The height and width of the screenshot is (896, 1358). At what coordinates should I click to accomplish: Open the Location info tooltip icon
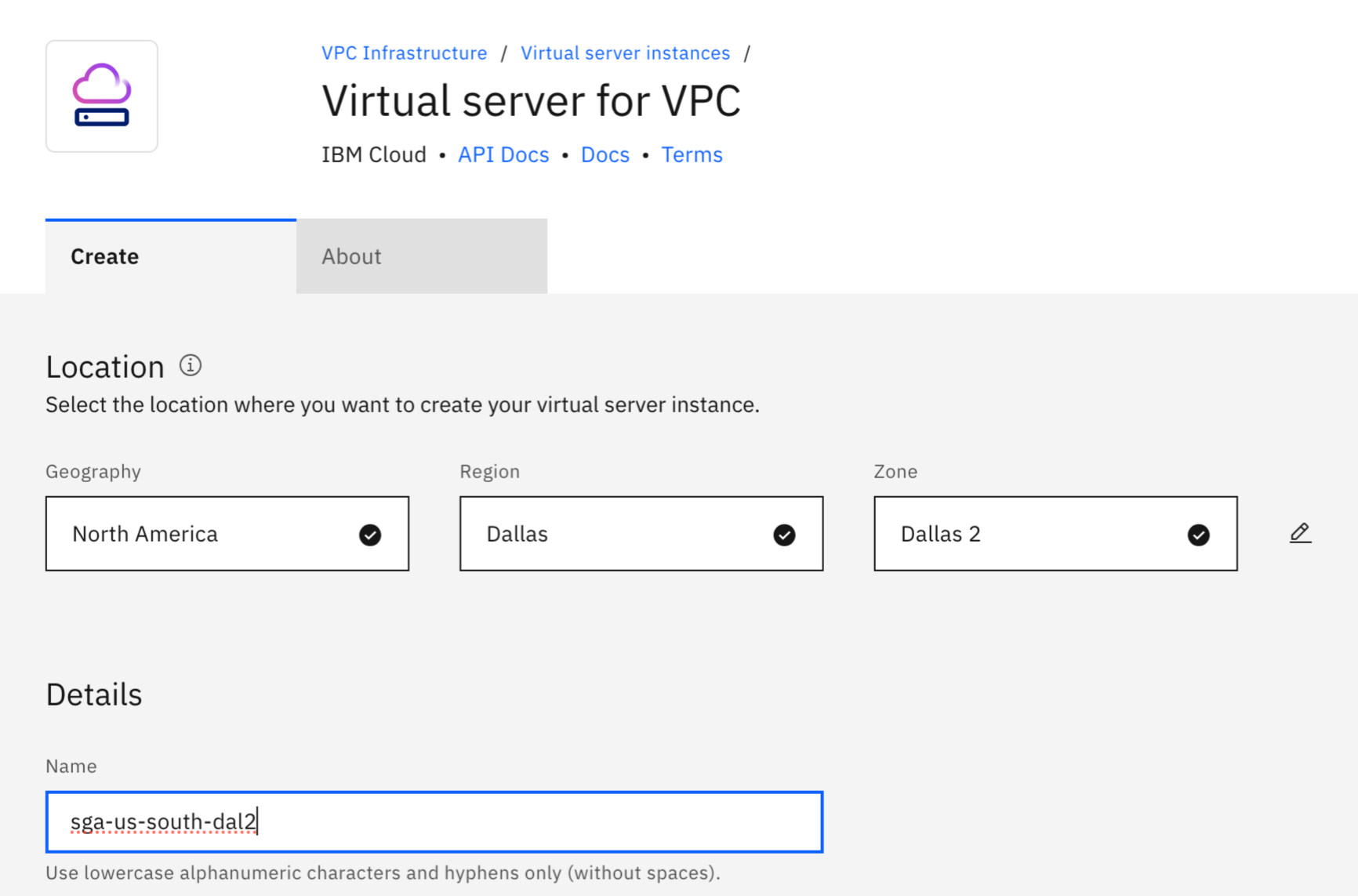191,365
